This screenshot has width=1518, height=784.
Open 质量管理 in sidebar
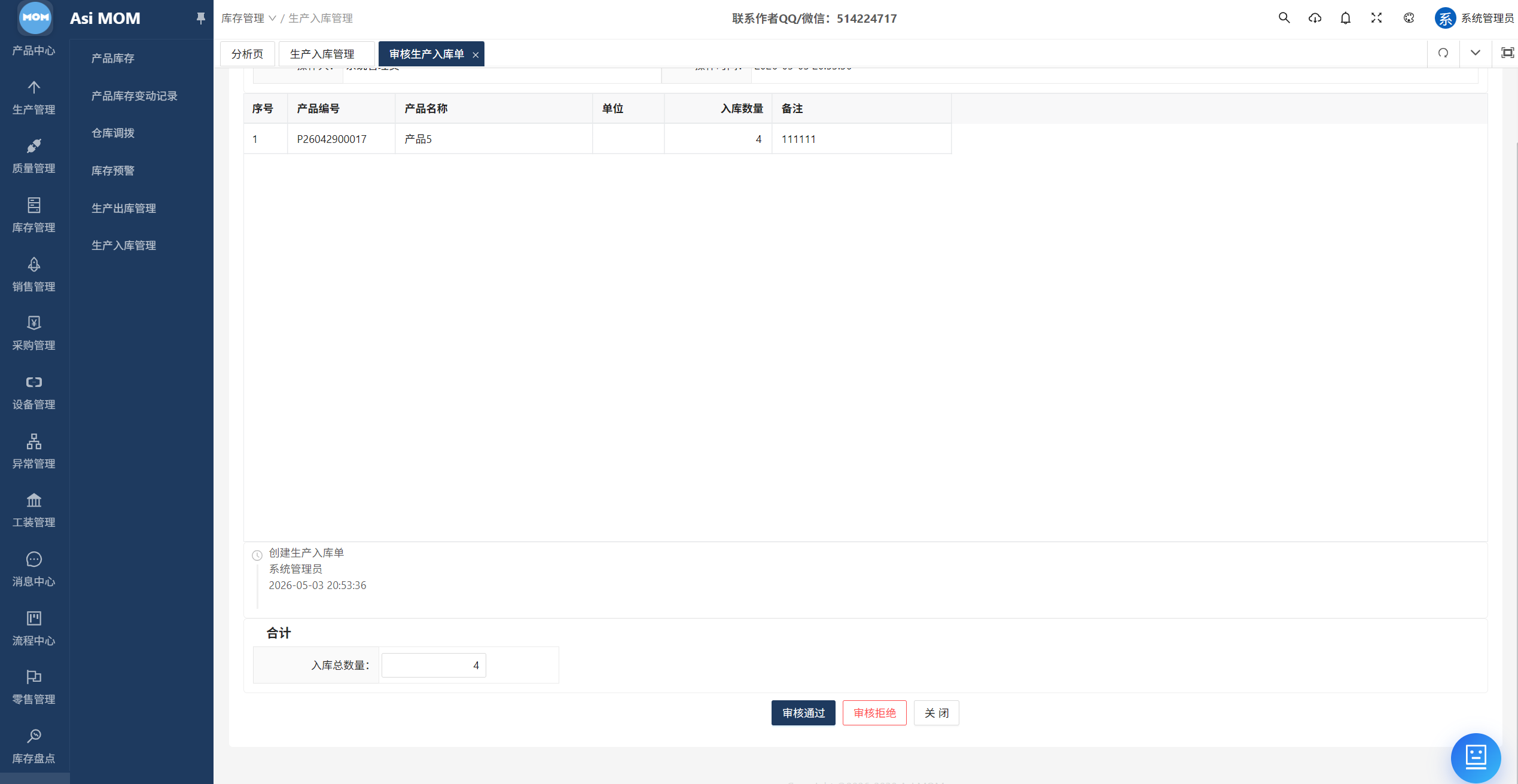(x=34, y=157)
